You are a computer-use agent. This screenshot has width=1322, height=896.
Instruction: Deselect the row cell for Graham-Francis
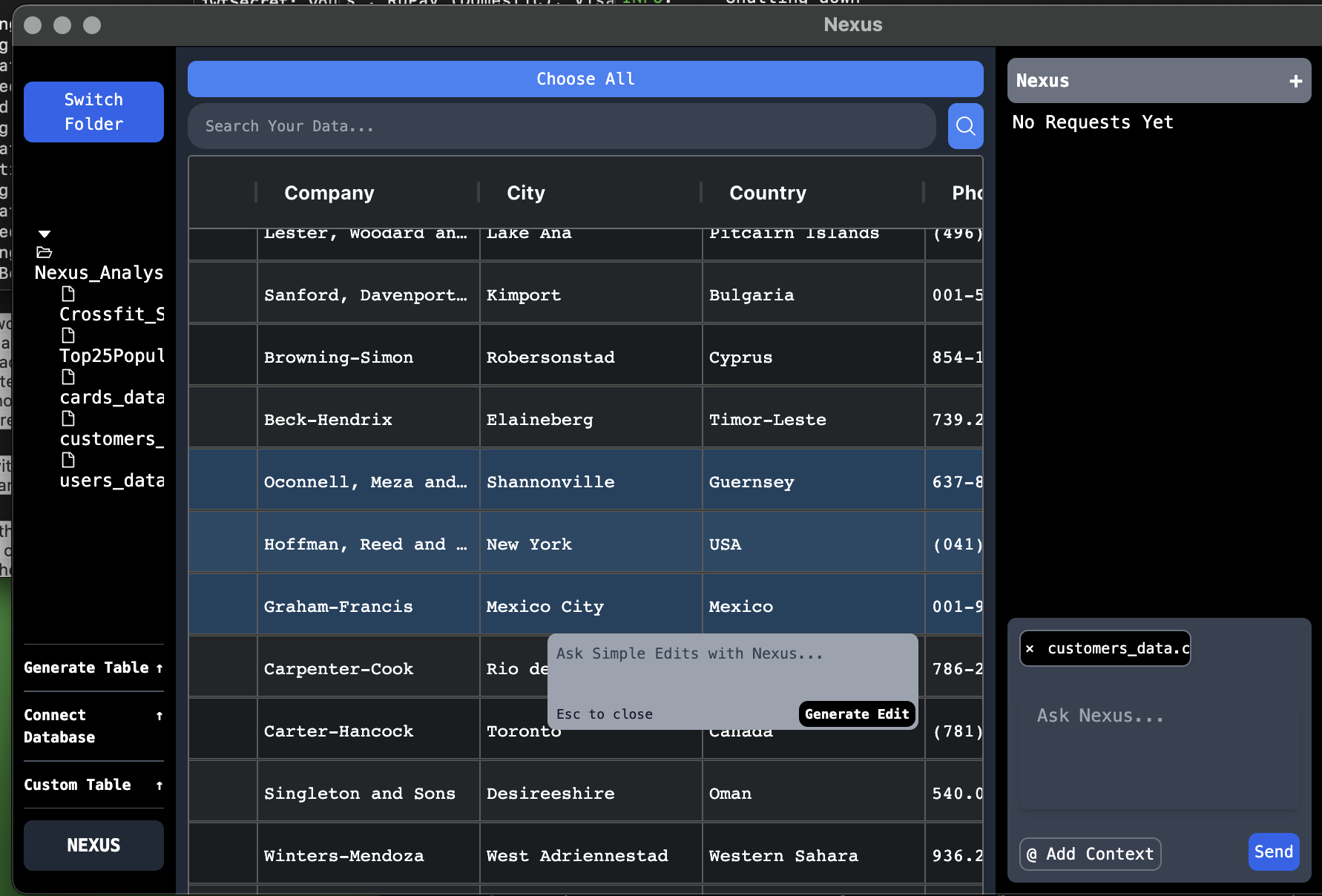pos(223,606)
